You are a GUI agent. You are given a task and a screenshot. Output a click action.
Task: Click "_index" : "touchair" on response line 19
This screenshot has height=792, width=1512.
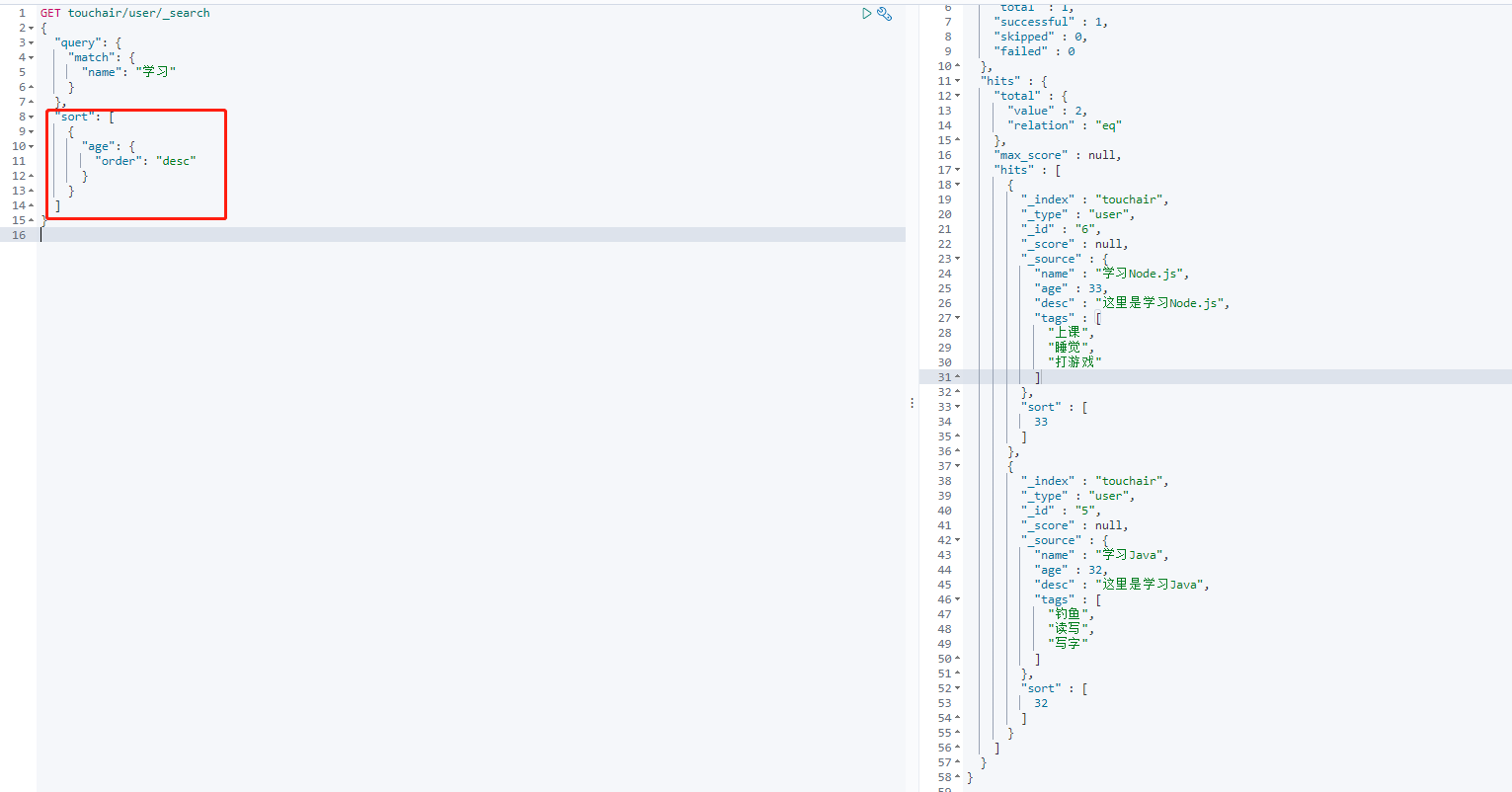[1095, 199]
